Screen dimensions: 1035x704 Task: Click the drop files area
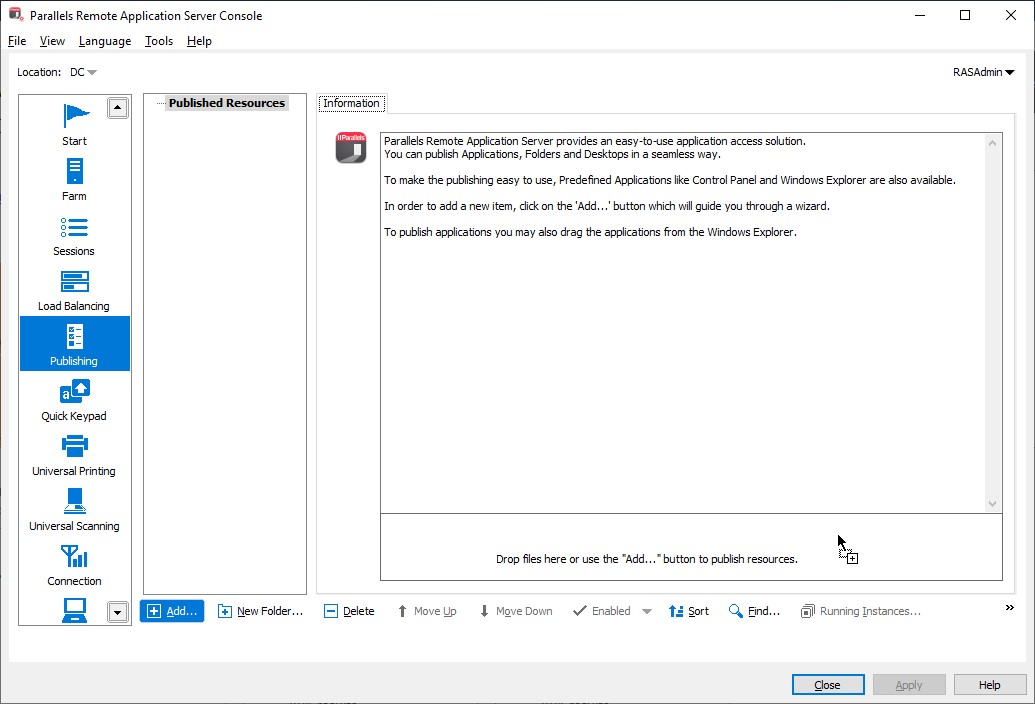tap(691, 548)
